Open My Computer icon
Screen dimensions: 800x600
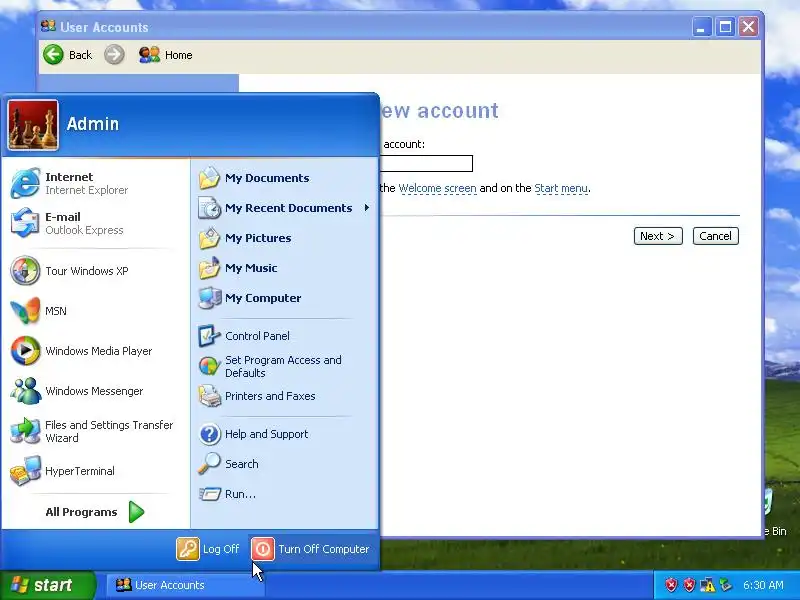(209, 298)
